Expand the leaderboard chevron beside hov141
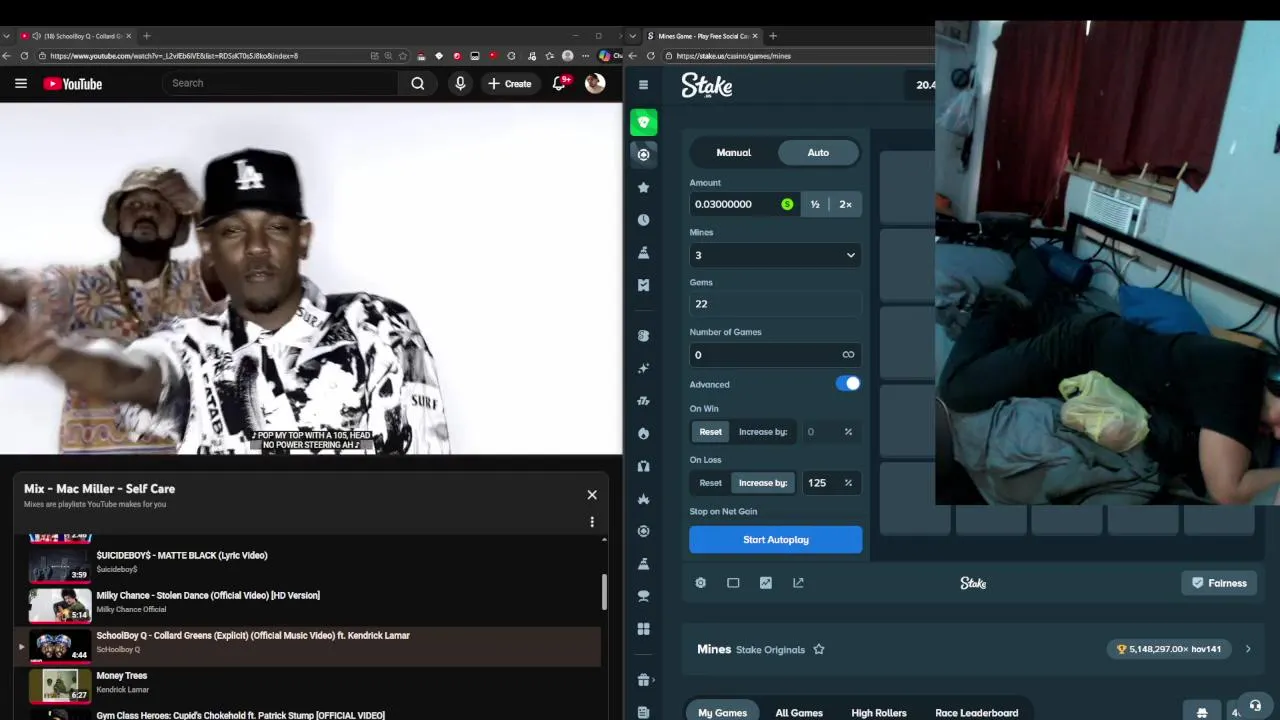The width and height of the screenshot is (1280, 720). pos(1248,649)
